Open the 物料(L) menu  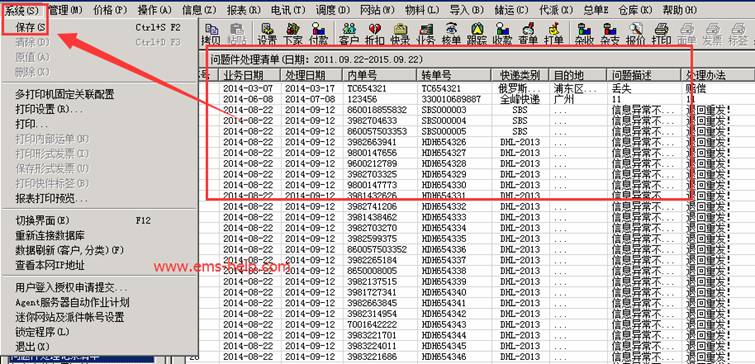[x=422, y=9]
